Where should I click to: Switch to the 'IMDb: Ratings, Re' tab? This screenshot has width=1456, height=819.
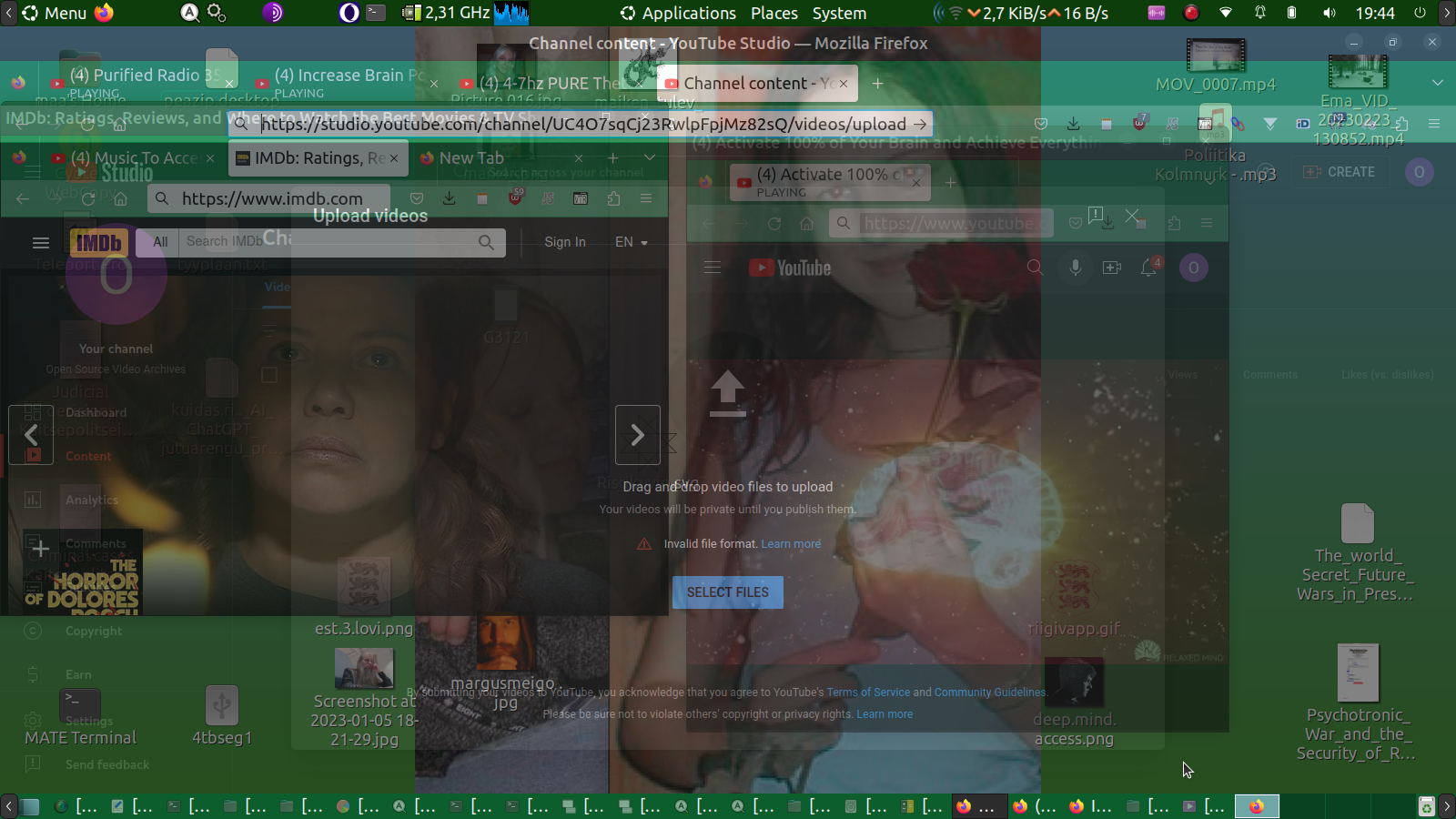pos(317,158)
